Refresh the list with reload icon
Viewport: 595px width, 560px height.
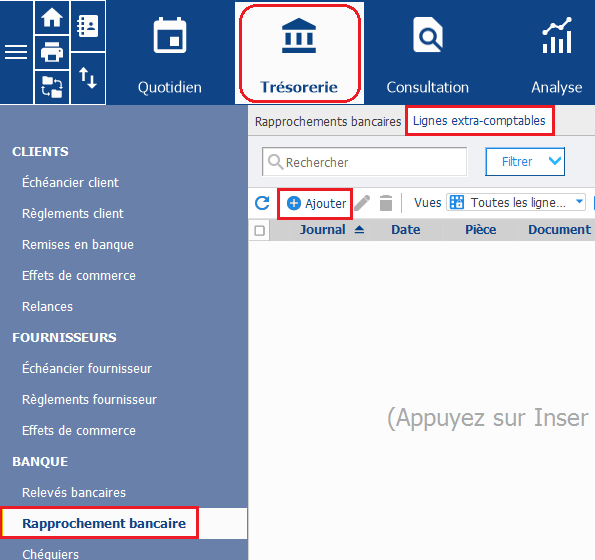(262, 203)
